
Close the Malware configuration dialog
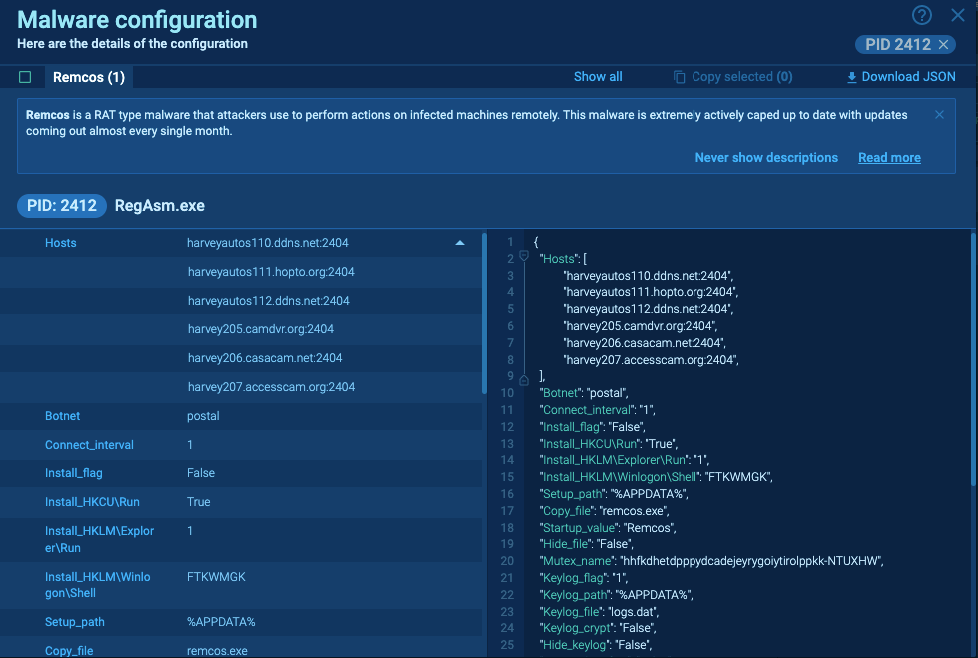(x=957, y=15)
